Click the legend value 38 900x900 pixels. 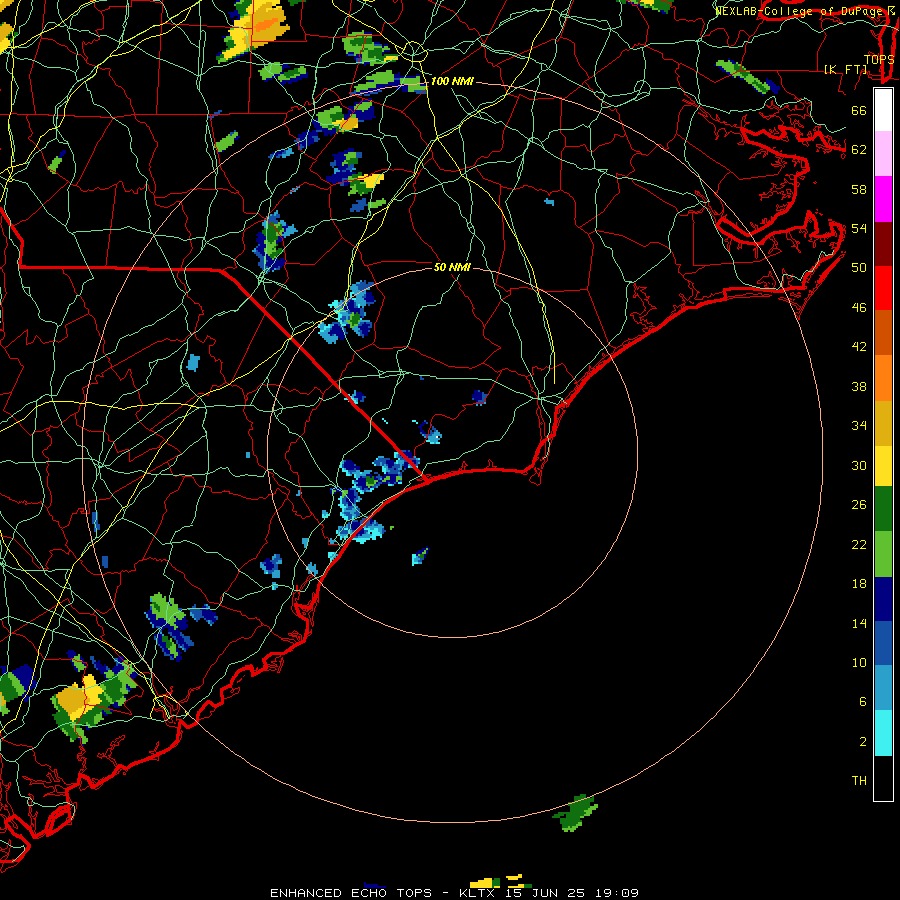coord(859,387)
